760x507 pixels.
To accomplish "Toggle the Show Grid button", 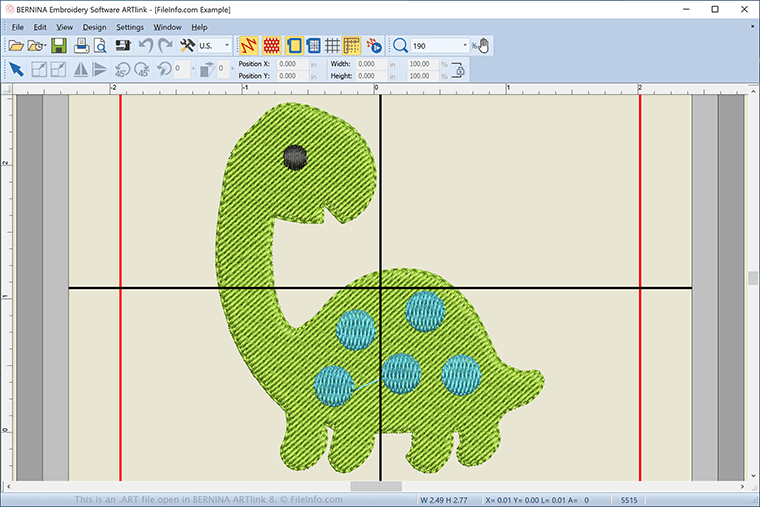I will pyautogui.click(x=332, y=45).
